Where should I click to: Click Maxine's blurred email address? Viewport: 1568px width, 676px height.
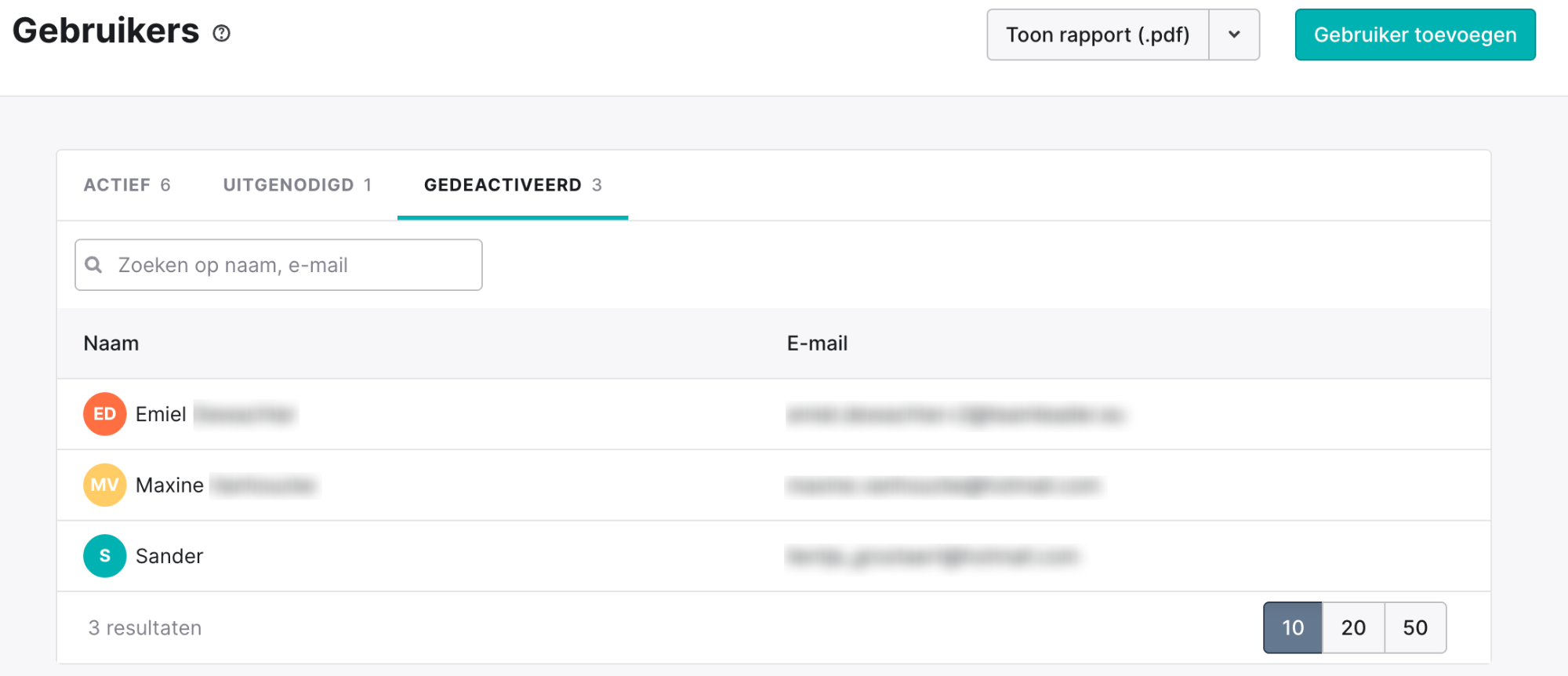pyautogui.click(x=943, y=485)
